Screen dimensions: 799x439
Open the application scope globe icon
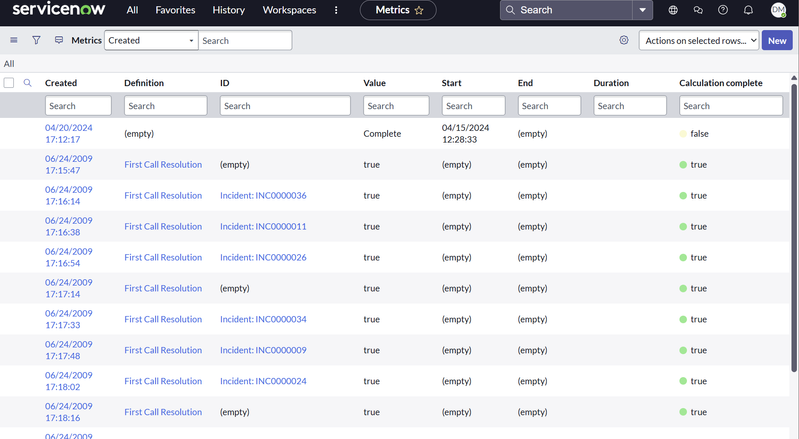tap(673, 10)
